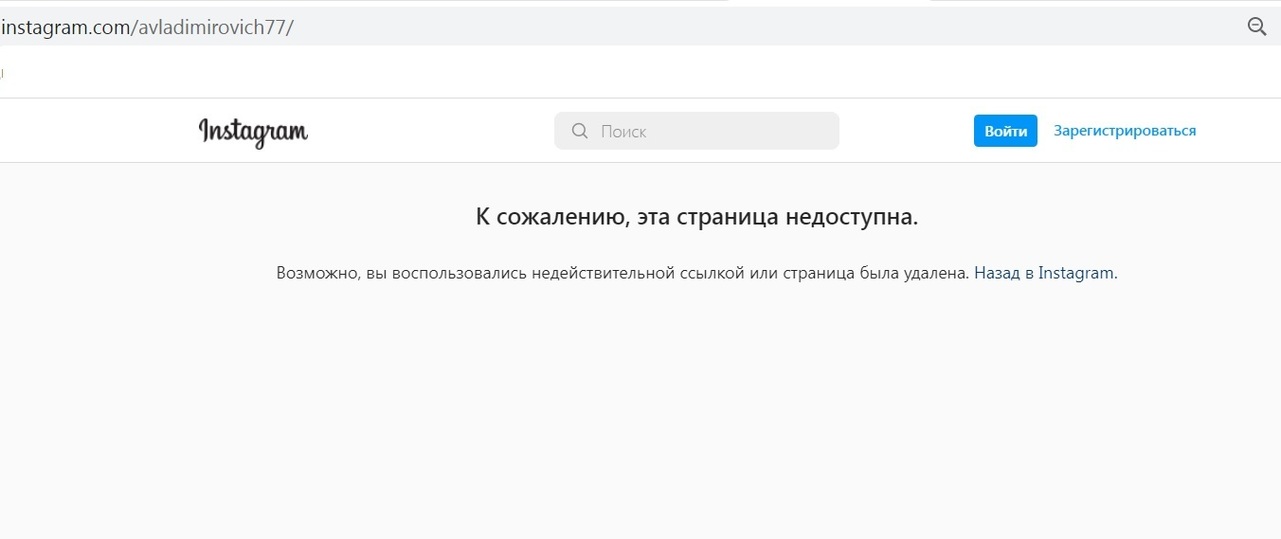
Task: Click the blue Войти button
Action: pos(1005,131)
